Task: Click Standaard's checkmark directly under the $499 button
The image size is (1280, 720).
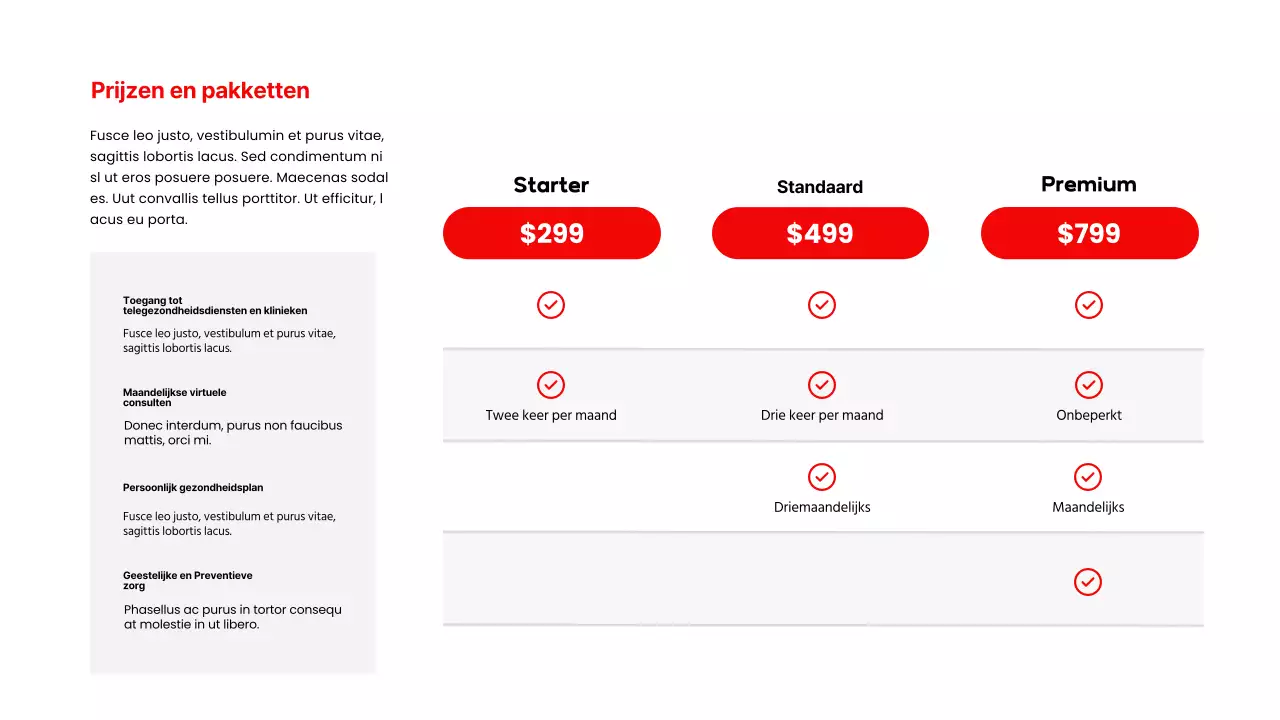Action: [822, 305]
